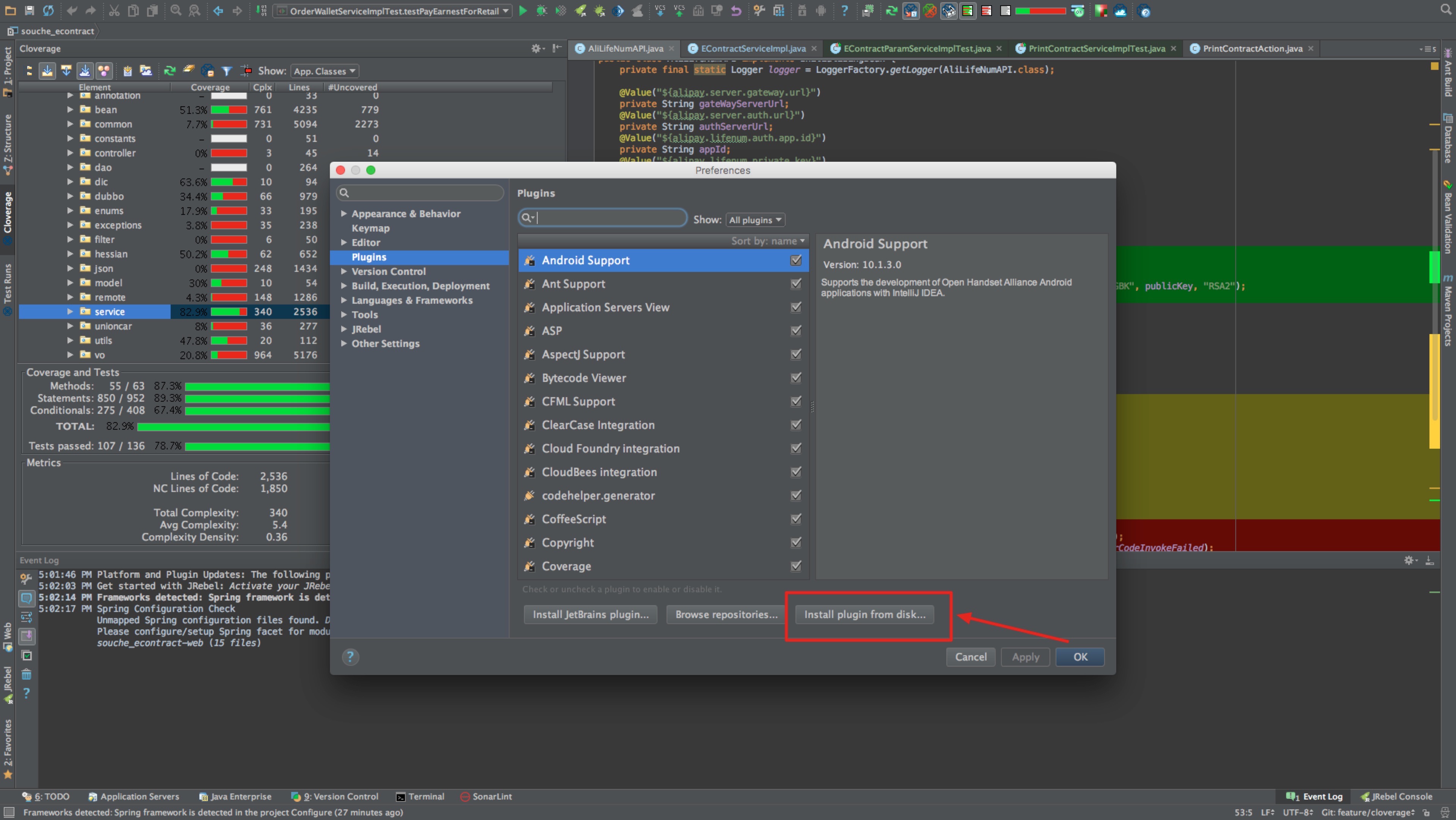The width and height of the screenshot is (1456, 820).
Task: Click the Cut scissors icon
Action: [x=114, y=11]
